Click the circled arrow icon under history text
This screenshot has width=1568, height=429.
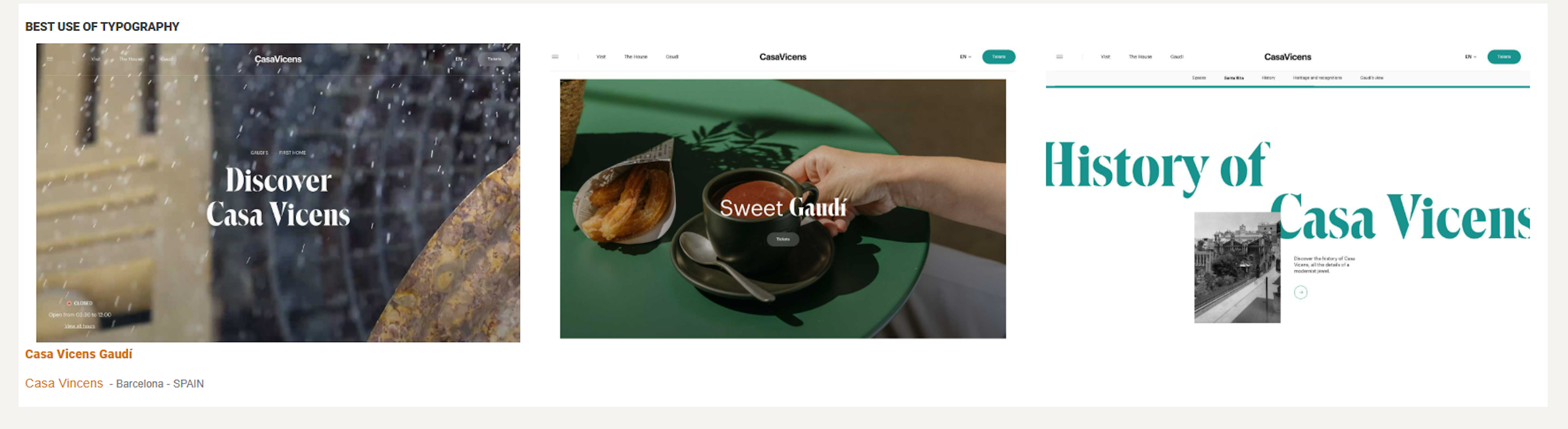tap(1300, 293)
